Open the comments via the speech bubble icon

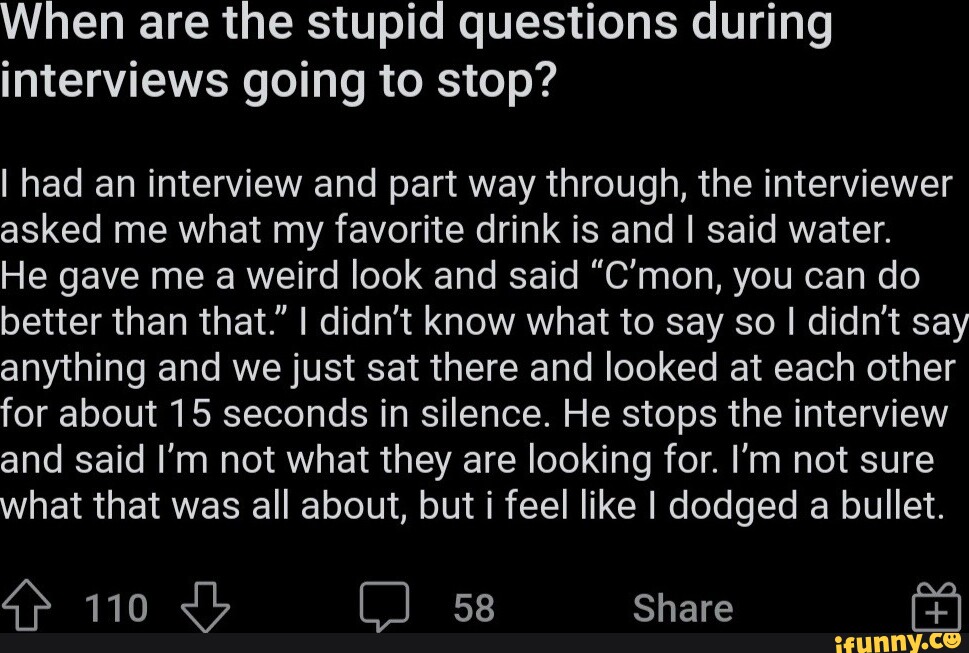pos(385,604)
